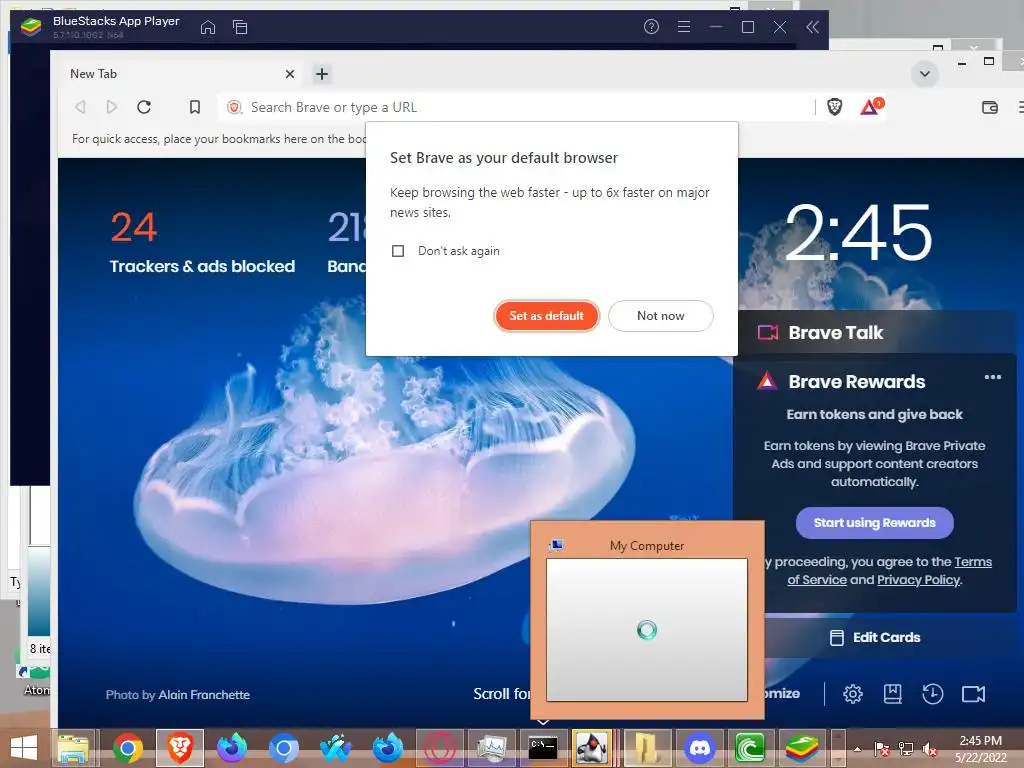
Task: Open Discord from the taskbar
Action: [x=699, y=748]
